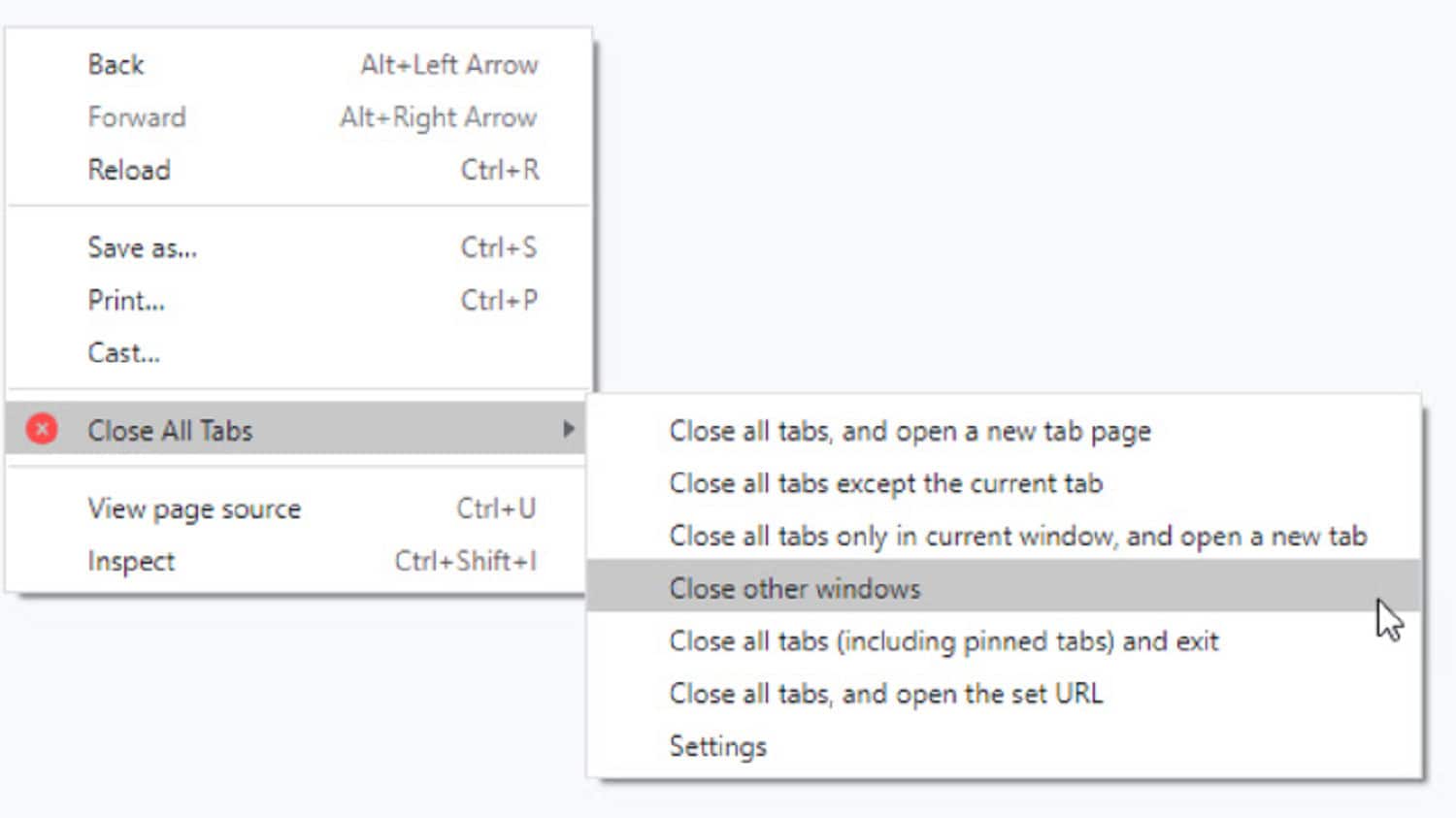The image size is (1456, 818).
Task: Open the Save as... option
Action: 143,247
